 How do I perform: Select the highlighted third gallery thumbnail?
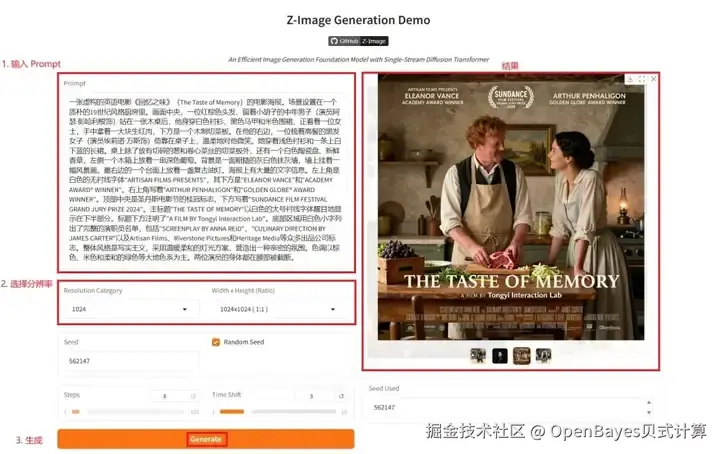click(522, 356)
